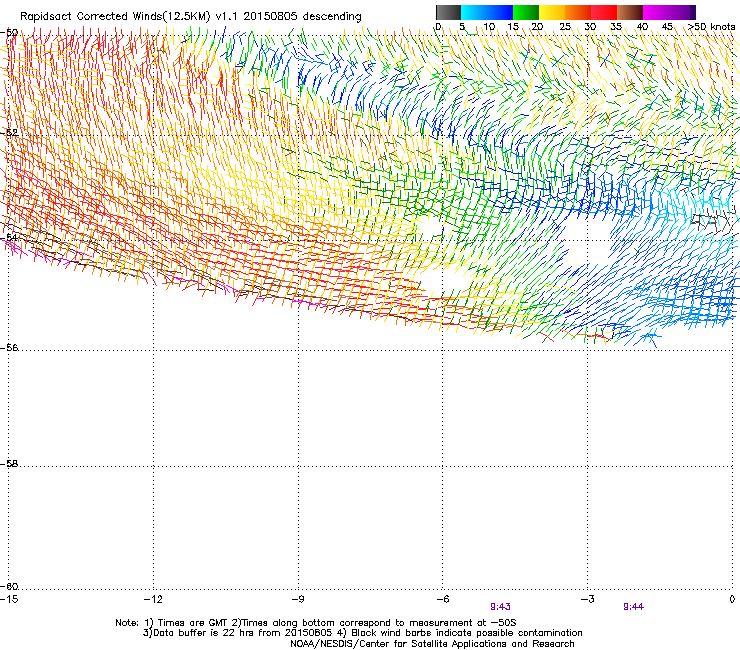Click the latitude axis label -52

9,133
